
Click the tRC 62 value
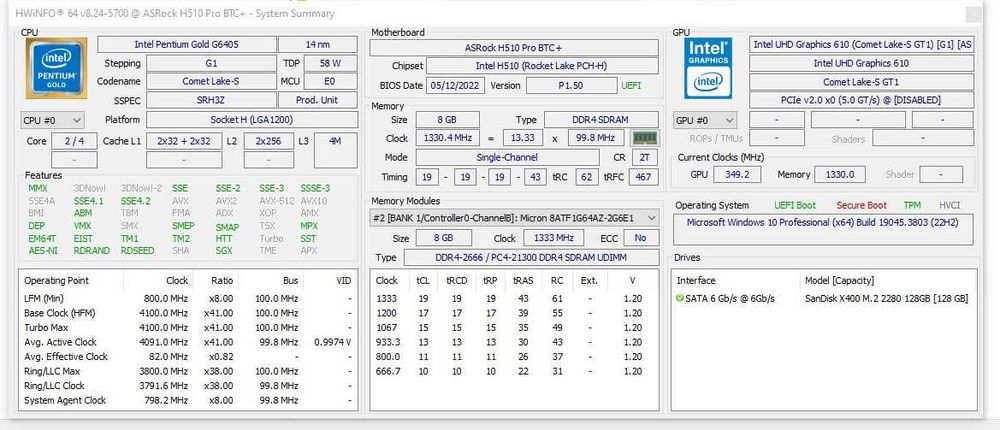(x=586, y=177)
